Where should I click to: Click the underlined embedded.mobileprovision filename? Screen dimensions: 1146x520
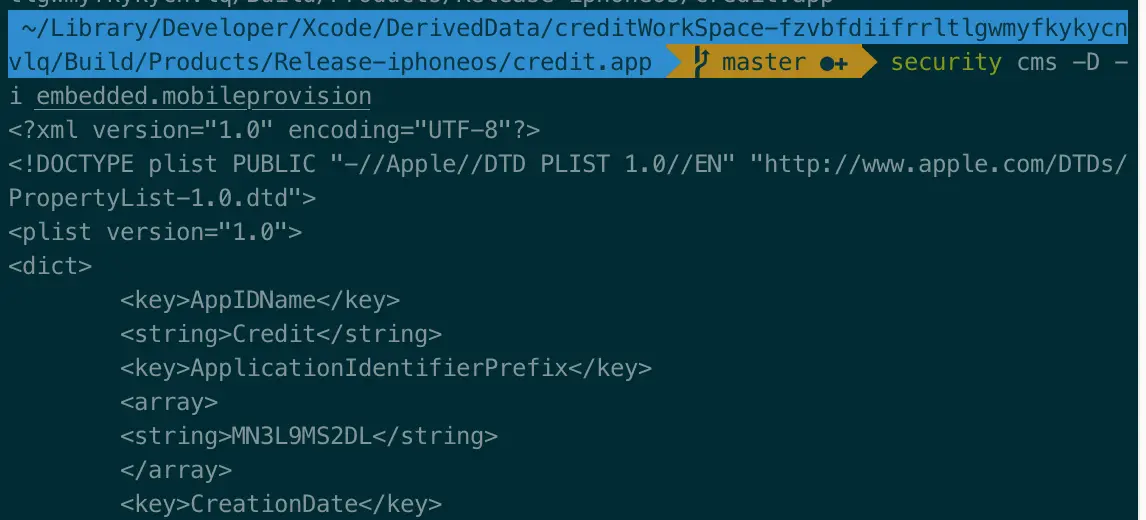[203, 97]
